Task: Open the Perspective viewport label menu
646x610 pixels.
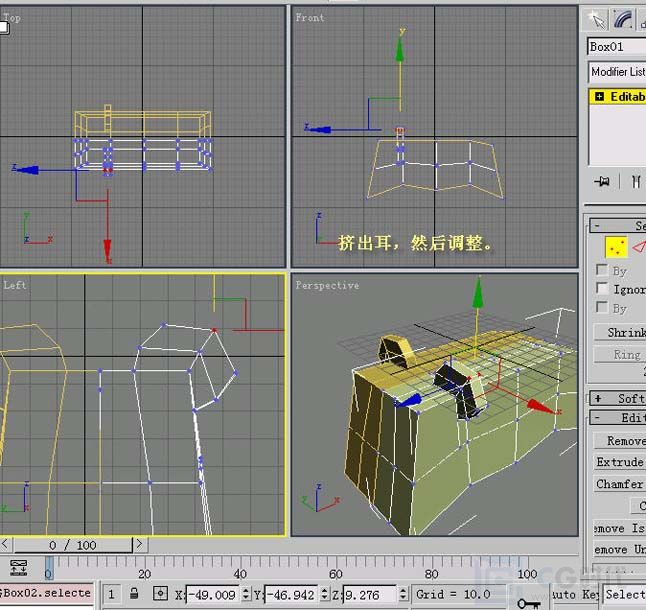Action: [x=327, y=285]
